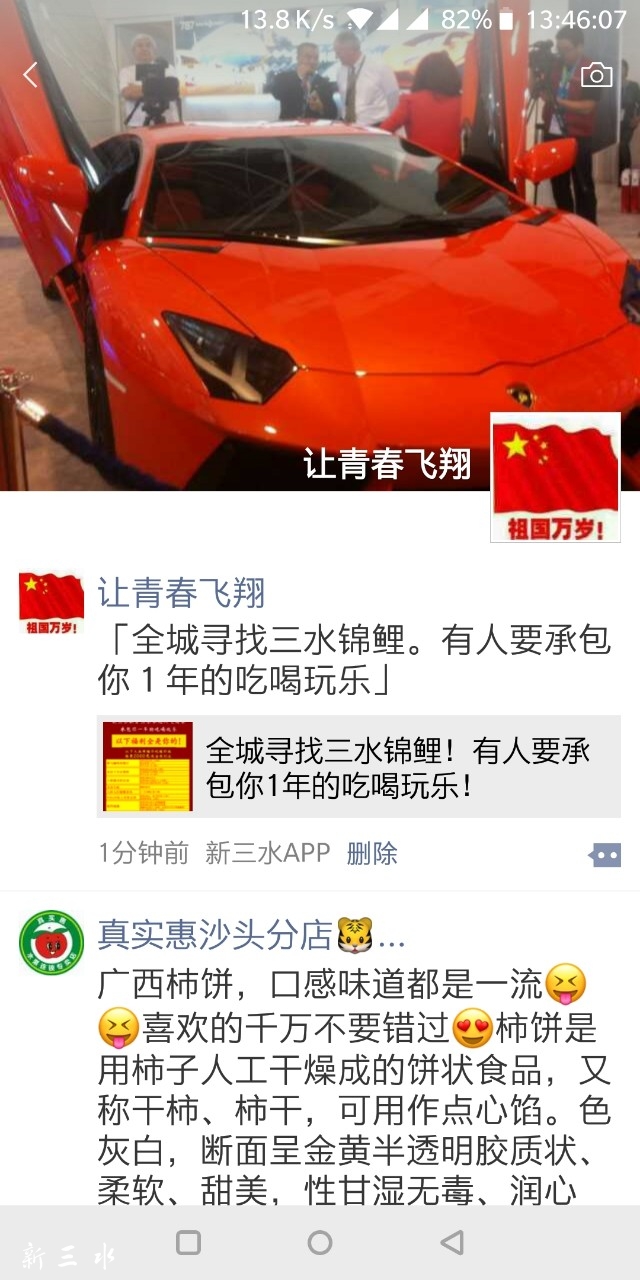The width and height of the screenshot is (640, 1280).
Task: Tap the battery indicator in status bar
Action: 506,19
